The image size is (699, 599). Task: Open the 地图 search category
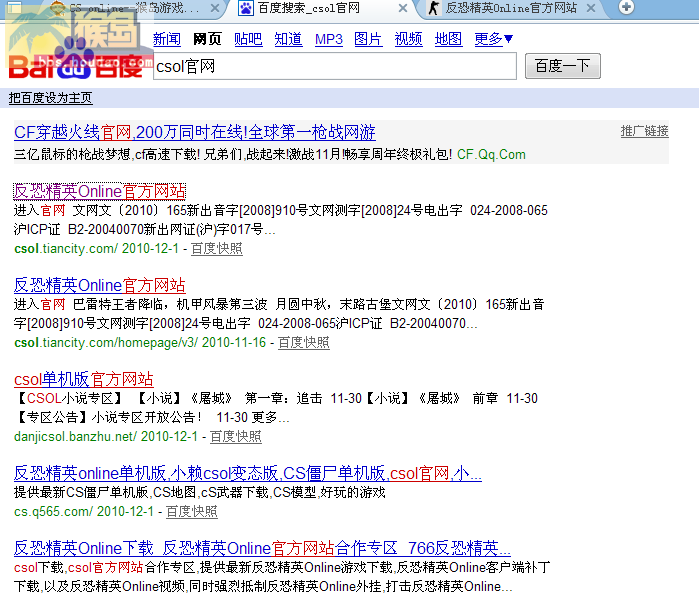(x=448, y=39)
